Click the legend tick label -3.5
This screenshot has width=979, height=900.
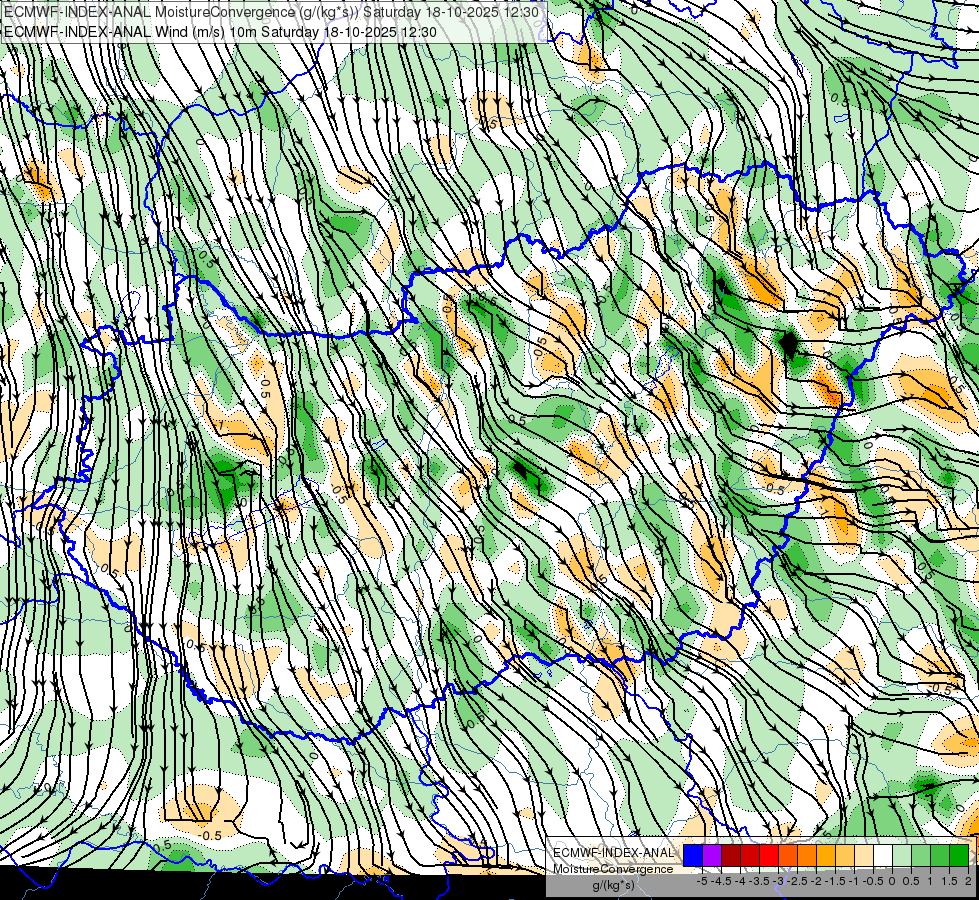point(759,881)
